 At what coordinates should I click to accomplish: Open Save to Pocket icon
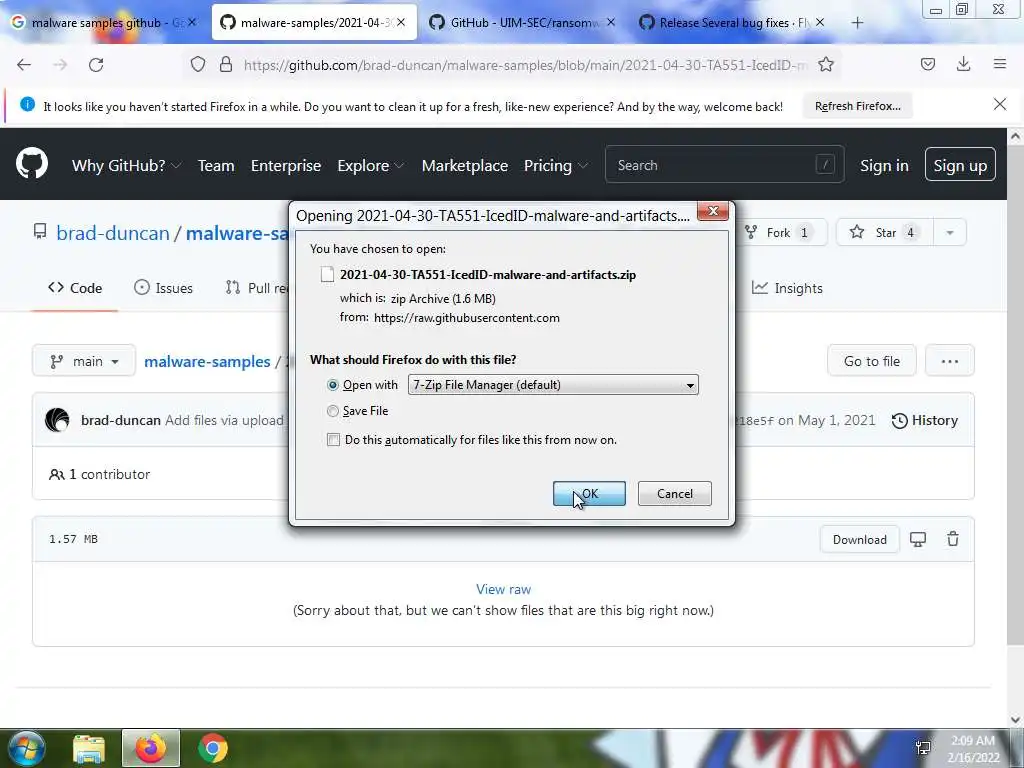tap(928, 64)
